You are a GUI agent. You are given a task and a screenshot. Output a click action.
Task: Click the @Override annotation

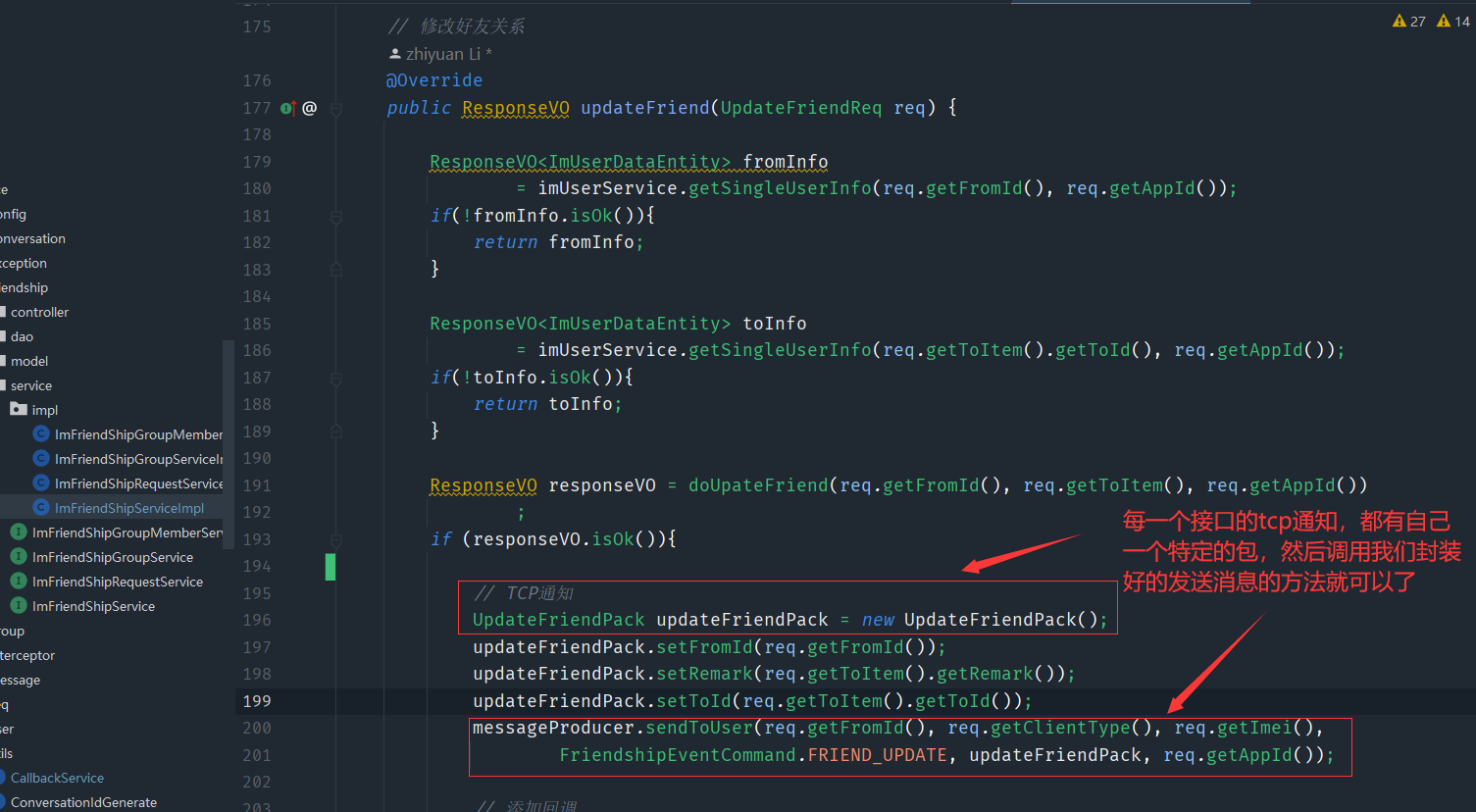point(433,80)
